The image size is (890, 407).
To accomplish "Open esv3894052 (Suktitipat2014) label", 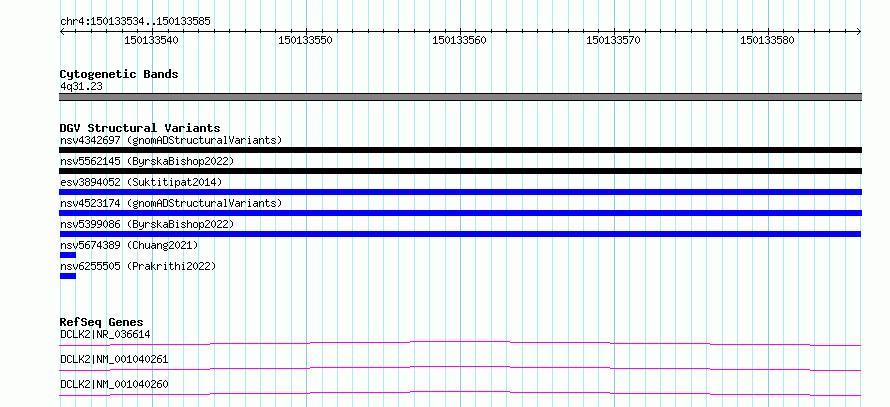I will 141,182.
